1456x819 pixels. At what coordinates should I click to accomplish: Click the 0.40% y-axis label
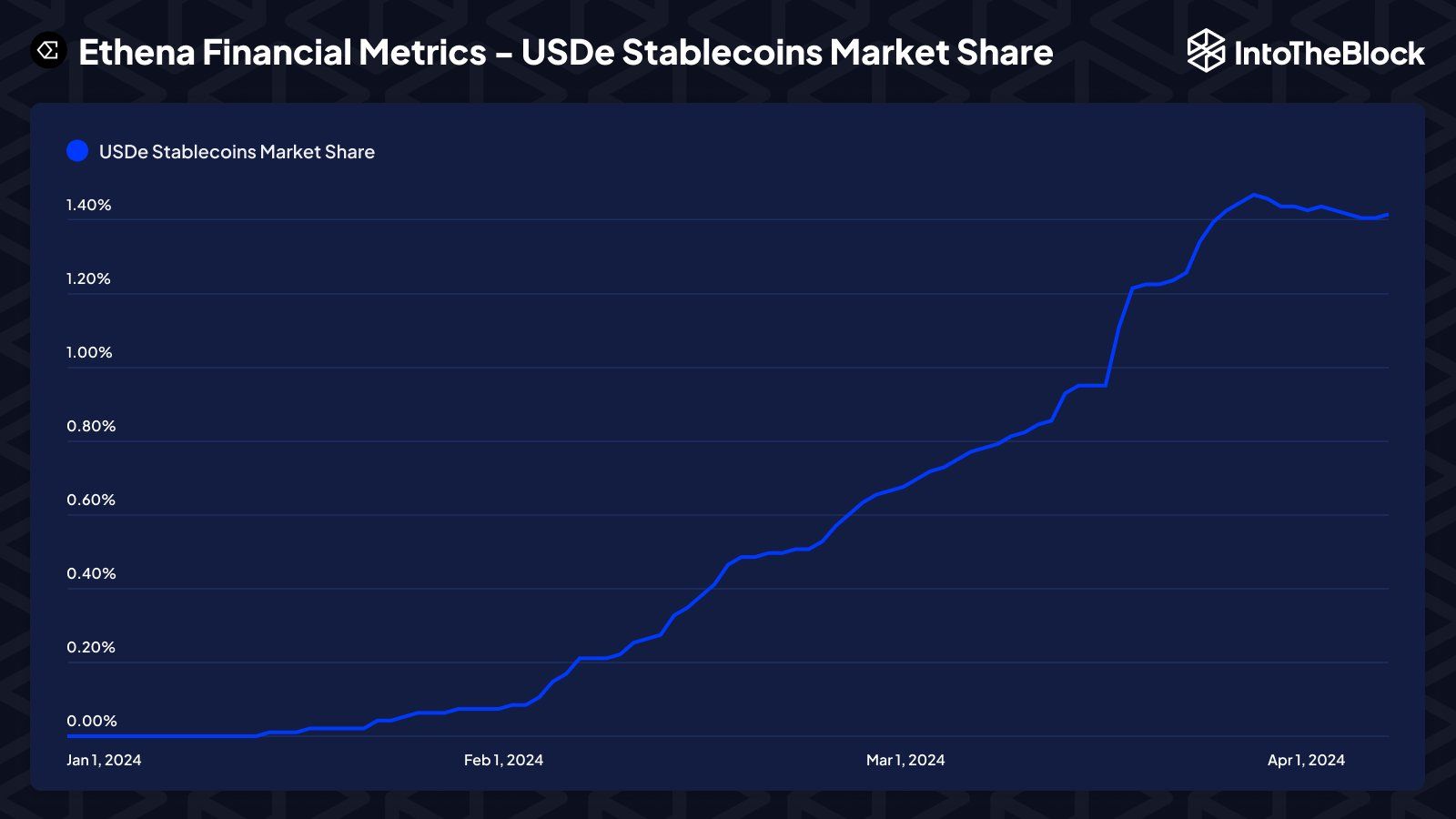pos(91,573)
